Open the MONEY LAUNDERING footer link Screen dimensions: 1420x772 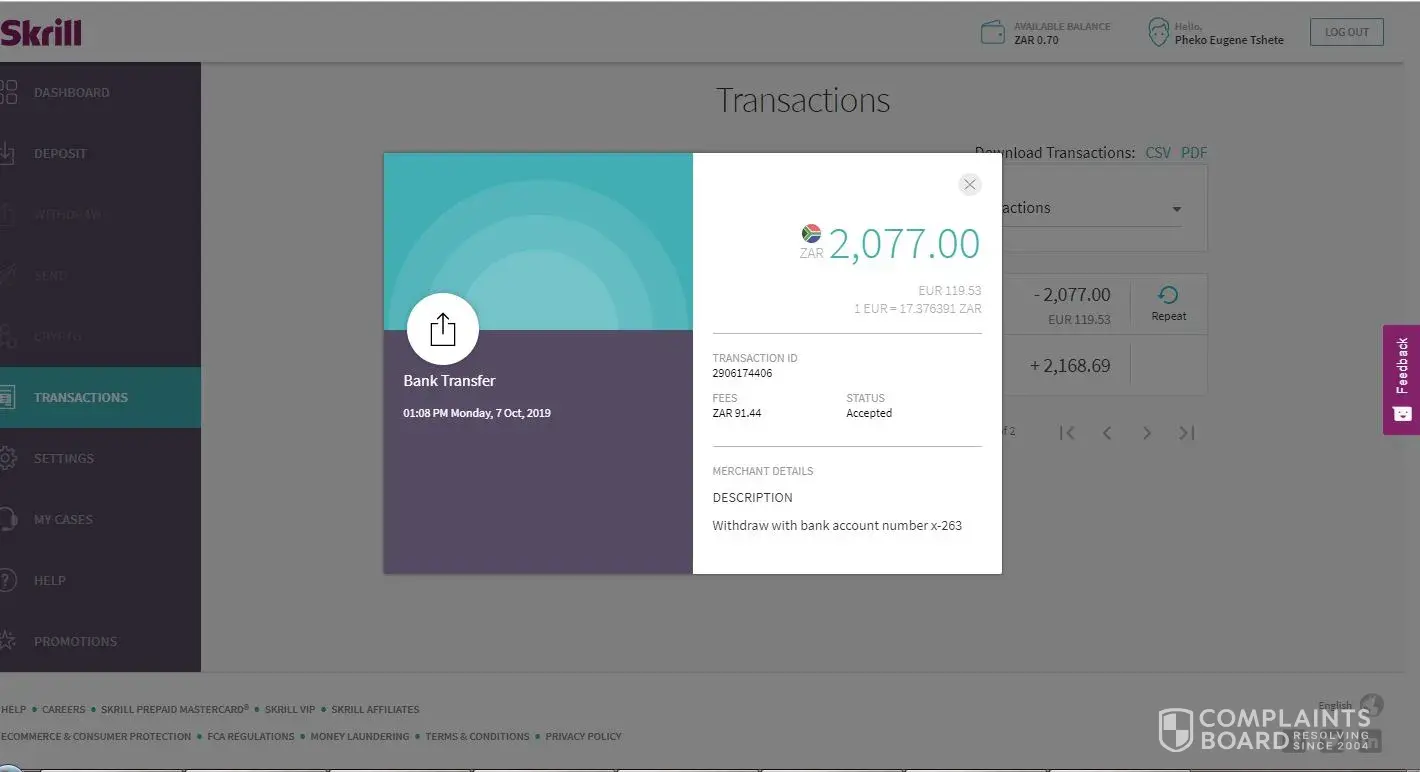coord(360,737)
